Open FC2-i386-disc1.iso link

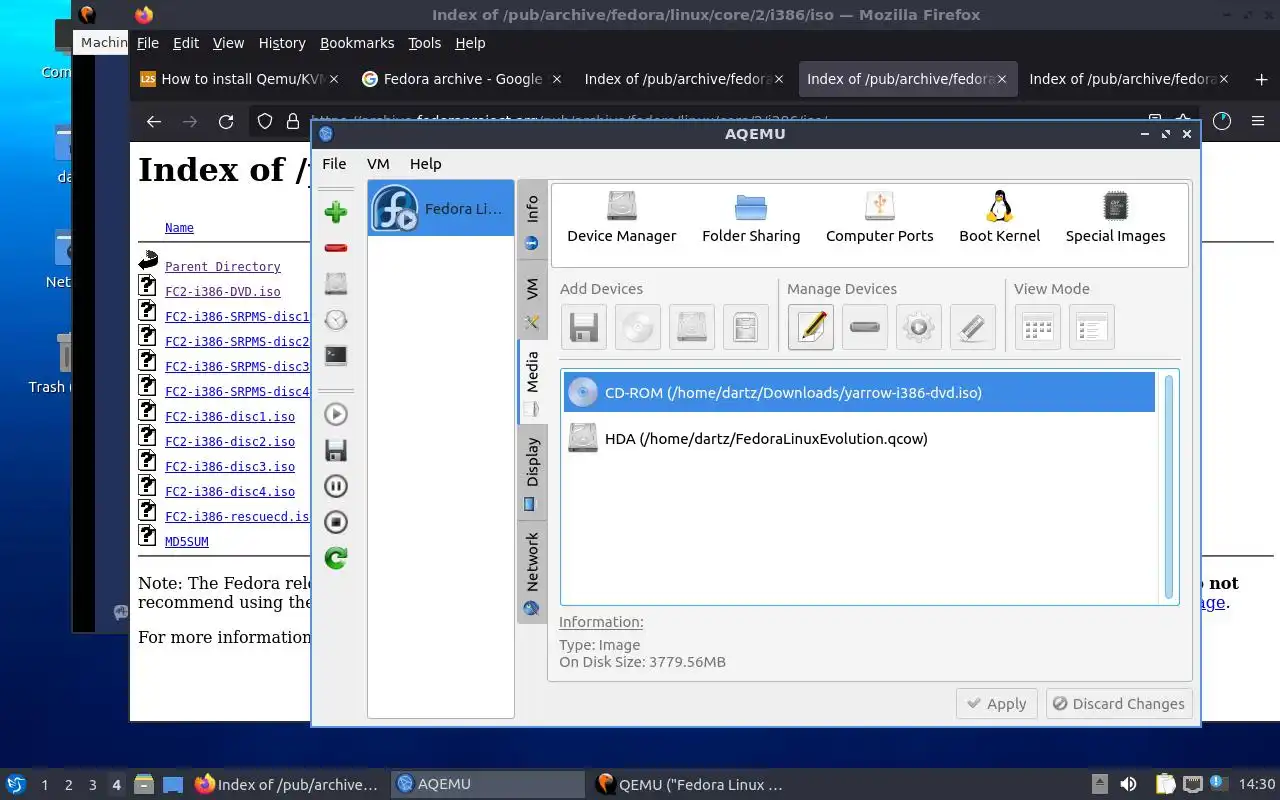tap(230, 417)
